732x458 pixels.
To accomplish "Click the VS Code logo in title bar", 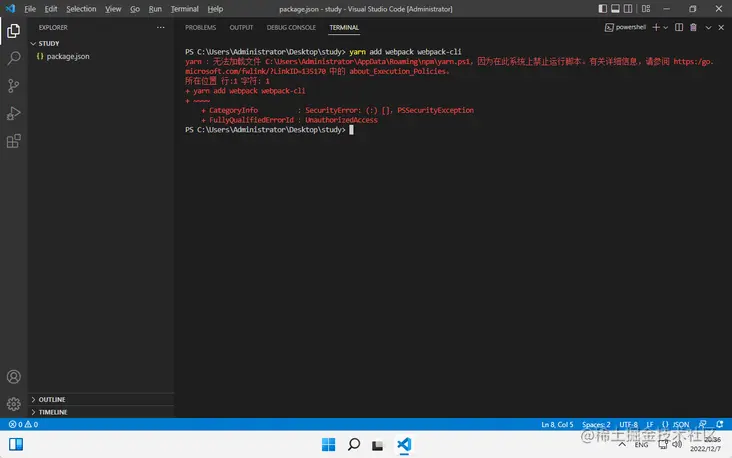I will (x=10, y=8).
